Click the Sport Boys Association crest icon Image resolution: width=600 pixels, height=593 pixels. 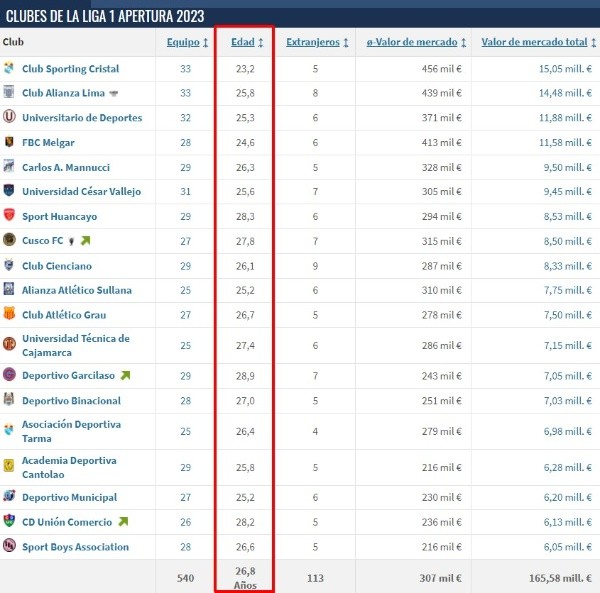point(9,547)
